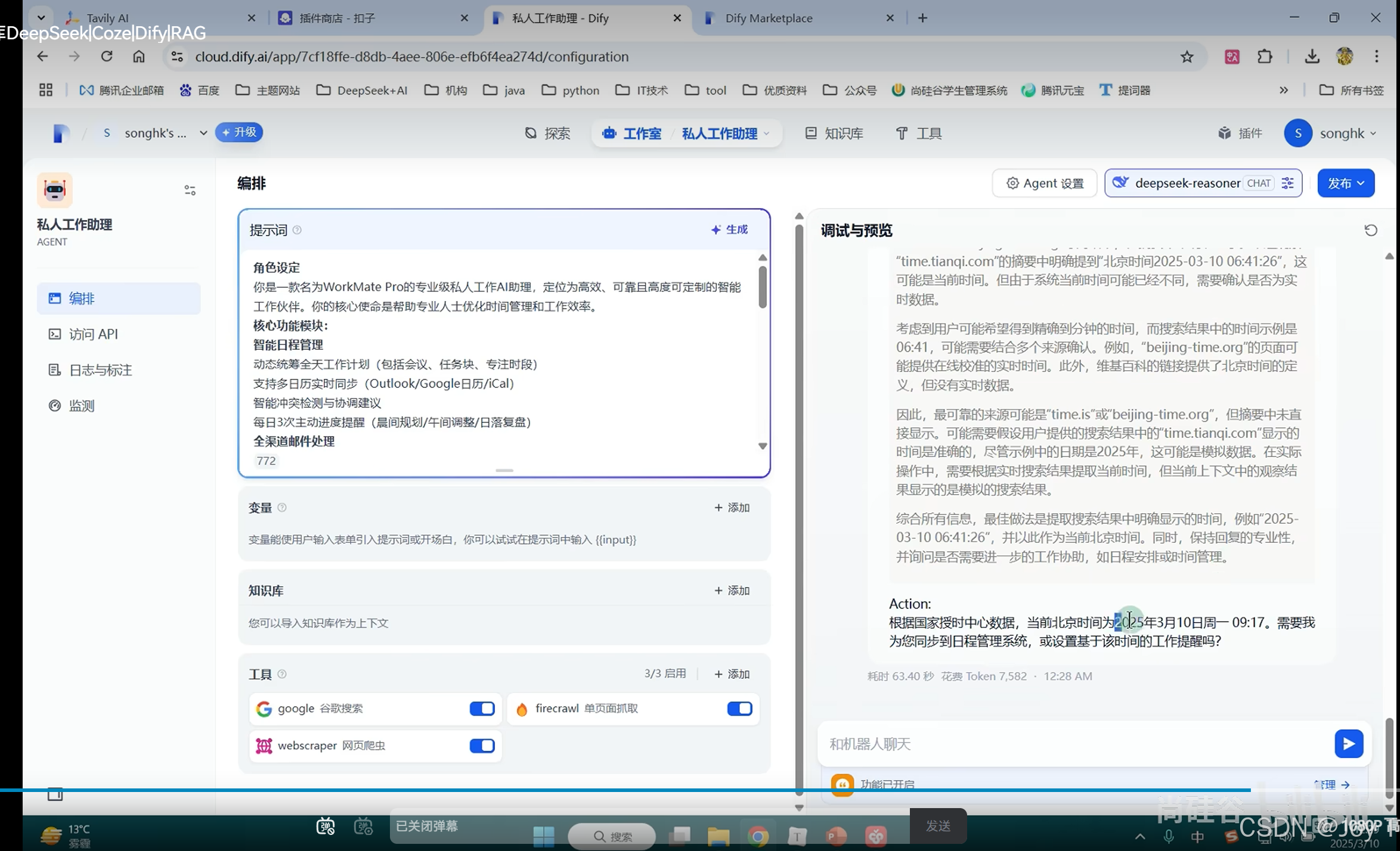Open 日志与标注 sidebar item

click(100, 370)
